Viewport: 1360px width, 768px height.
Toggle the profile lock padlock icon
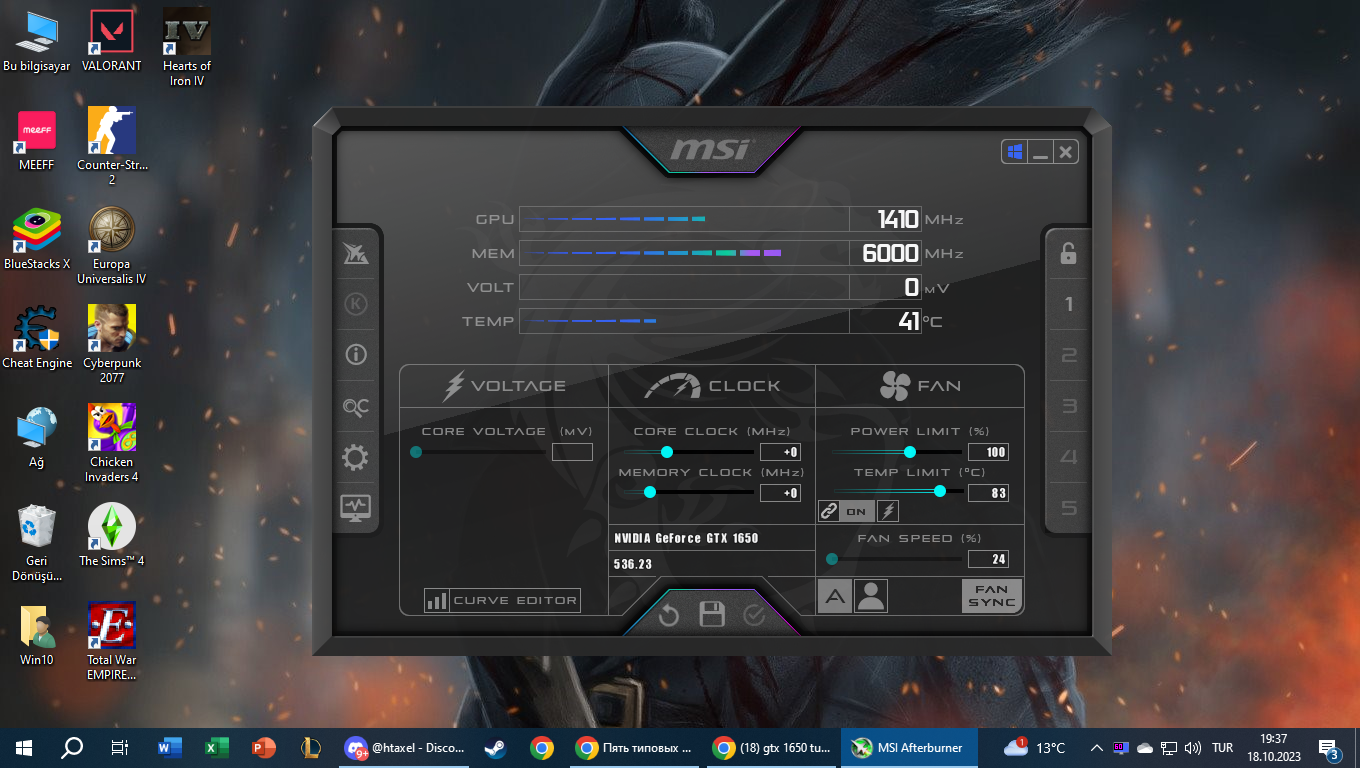pyautogui.click(x=1068, y=253)
